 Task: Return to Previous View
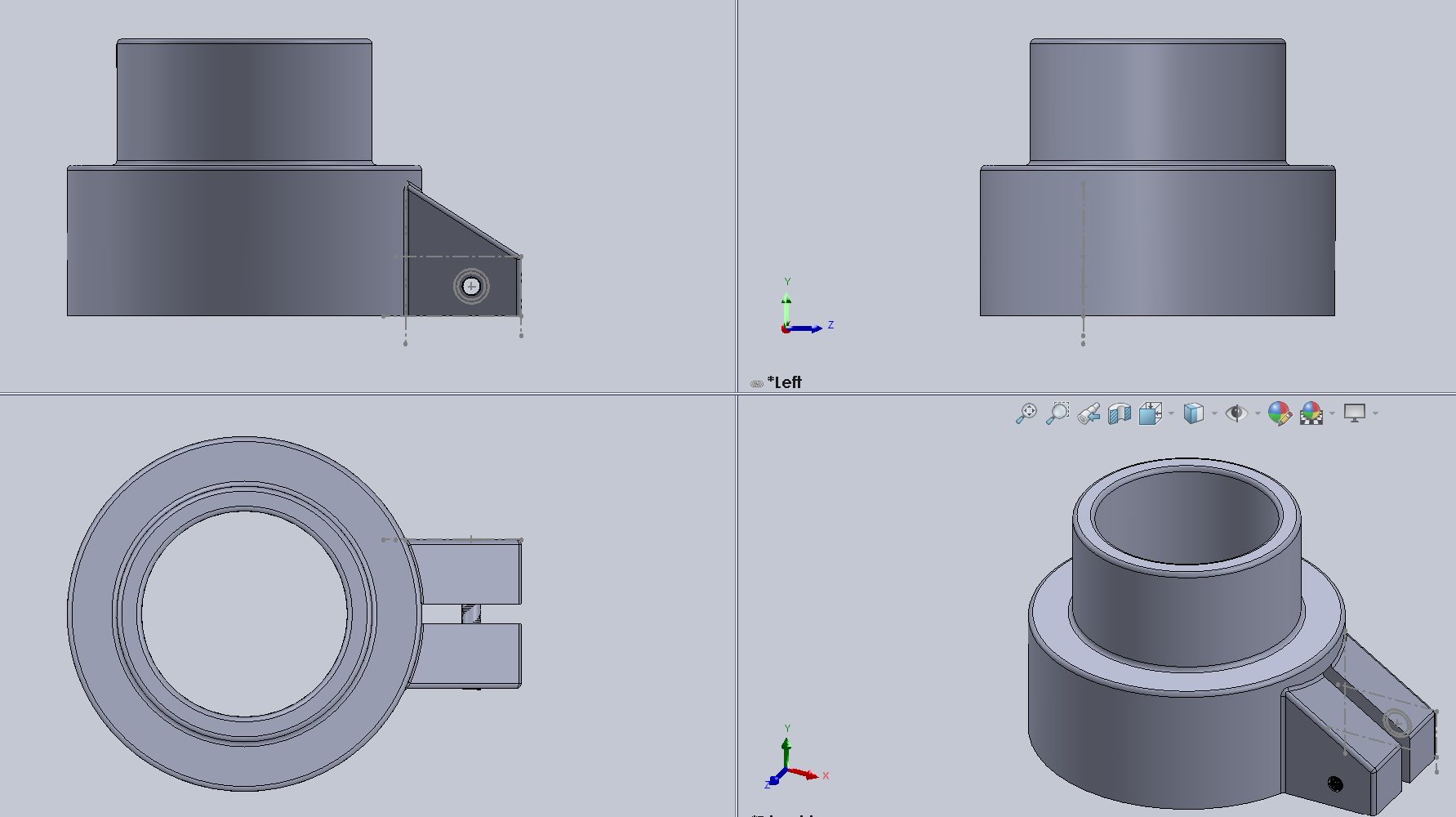[x=1089, y=413]
